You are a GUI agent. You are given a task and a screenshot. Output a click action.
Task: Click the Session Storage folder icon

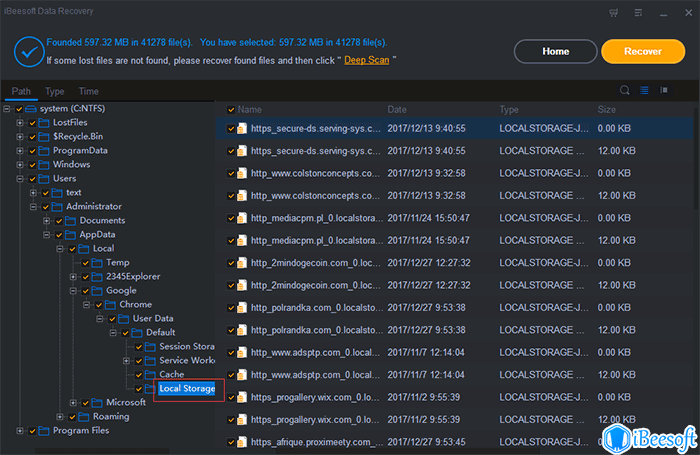click(150, 347)
